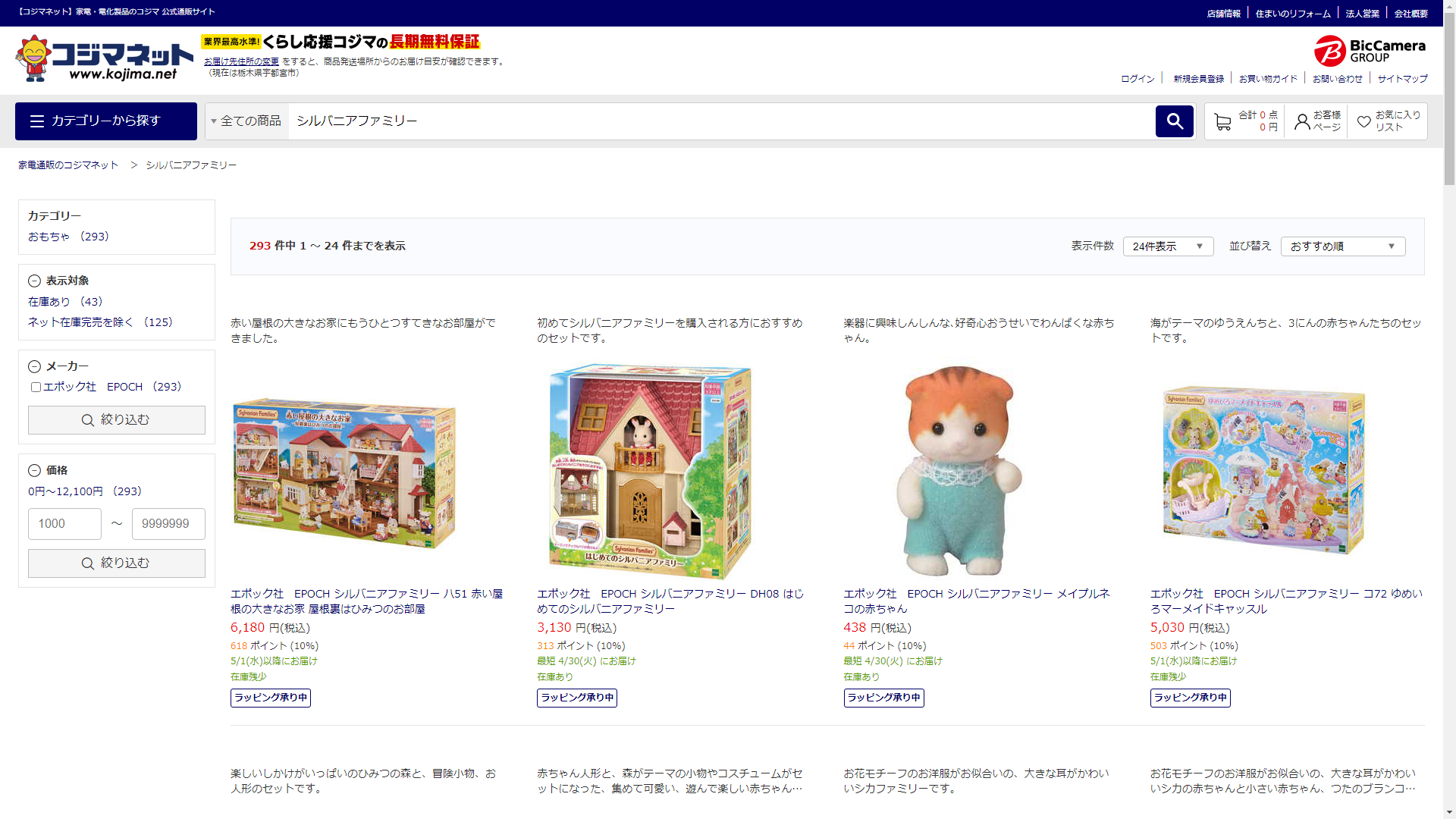
Task: Click the BicCamera Group logo
Action: 1370,51
